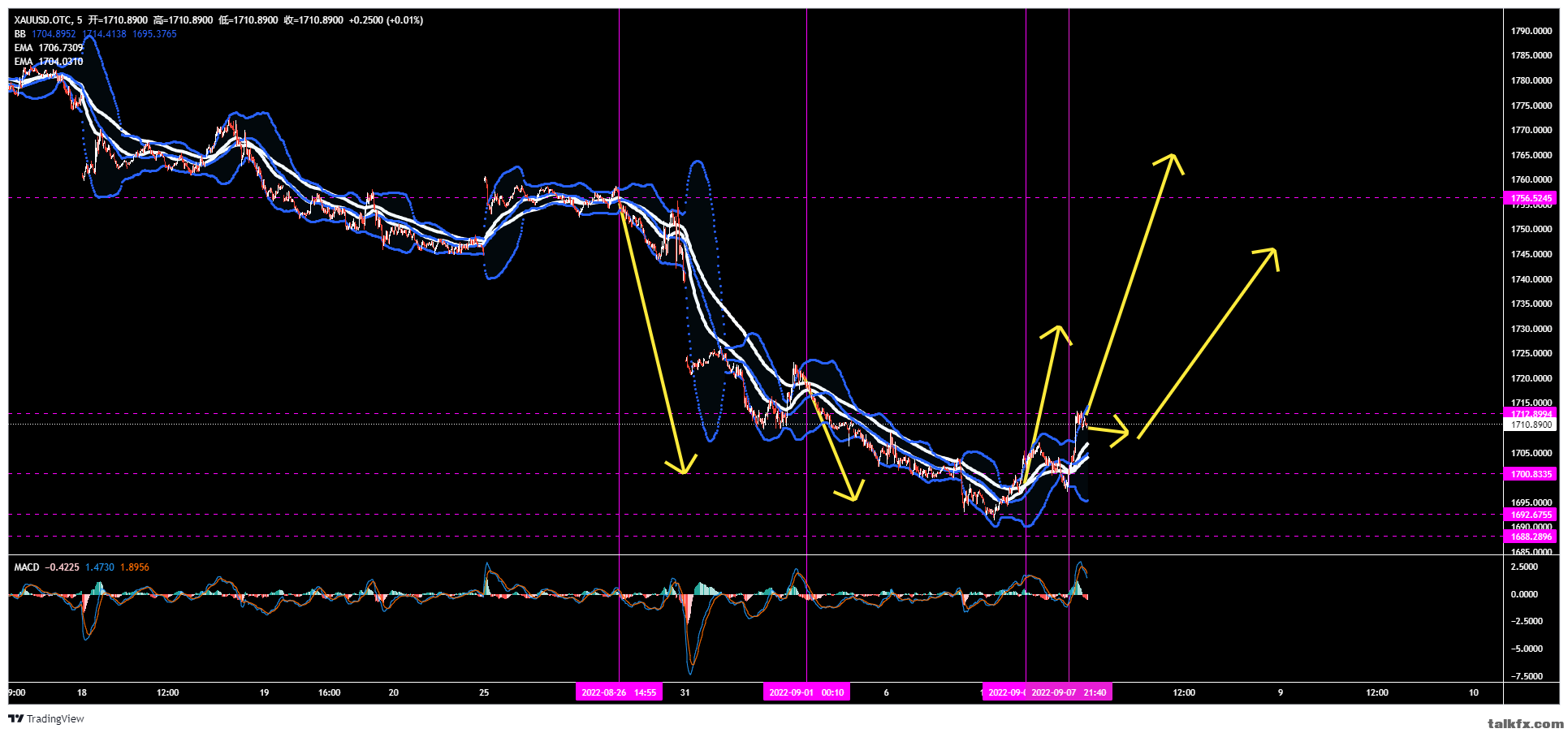Click the 2022-08-26 14:55 time marker
This screenshot has height=733, width=1568.
pyautogui.click(x=619, y=692)
